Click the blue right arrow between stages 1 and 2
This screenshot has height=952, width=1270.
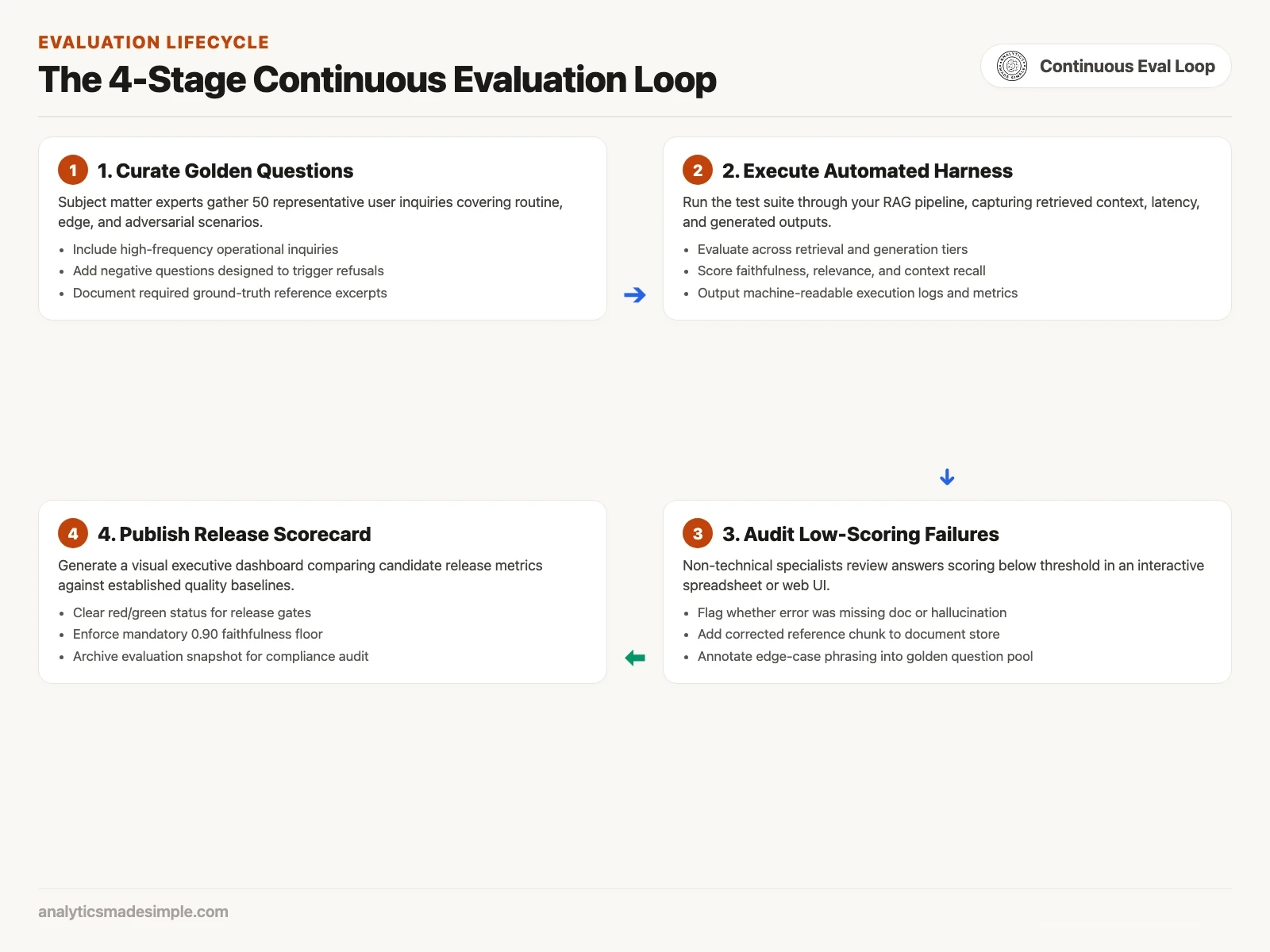(635, 295)
